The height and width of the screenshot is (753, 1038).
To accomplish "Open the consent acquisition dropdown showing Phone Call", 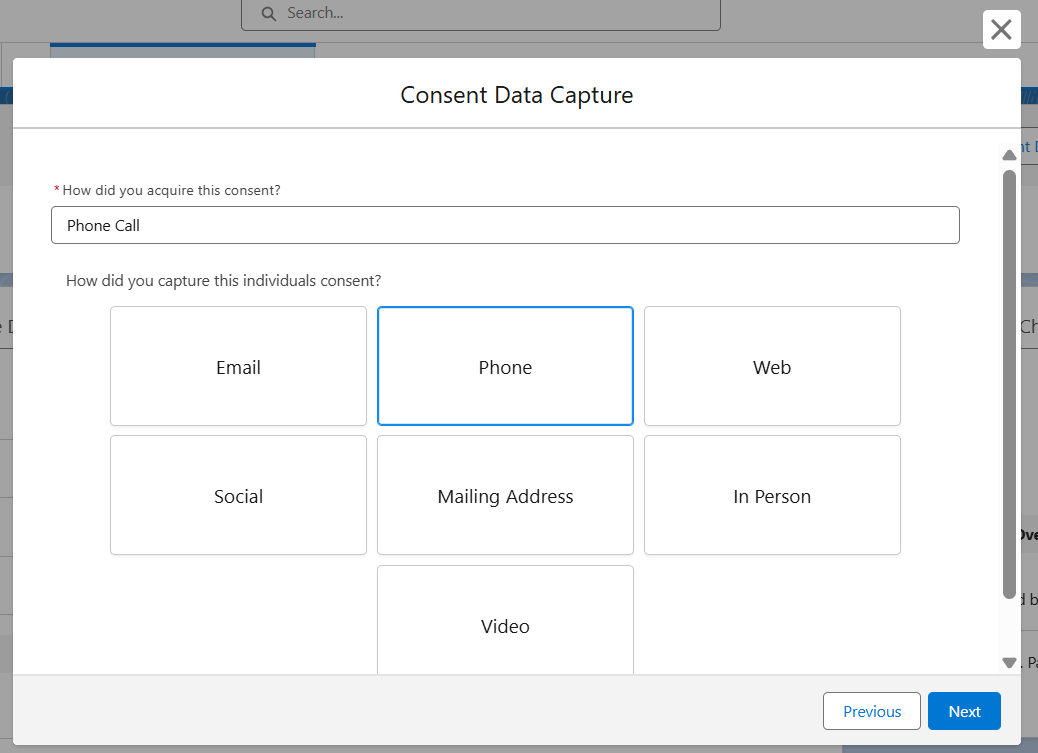I will (505, 225).
